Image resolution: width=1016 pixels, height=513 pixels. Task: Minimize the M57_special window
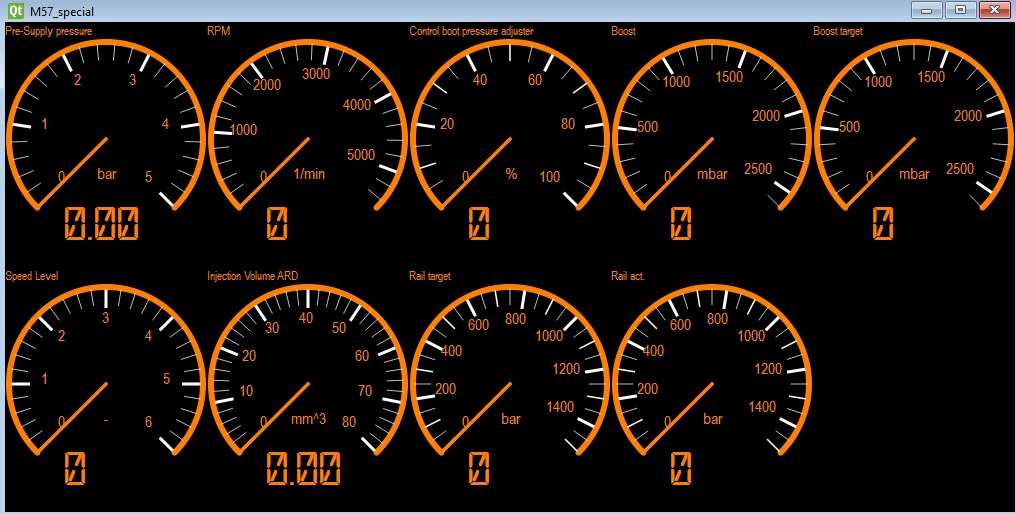pos(927,10)
